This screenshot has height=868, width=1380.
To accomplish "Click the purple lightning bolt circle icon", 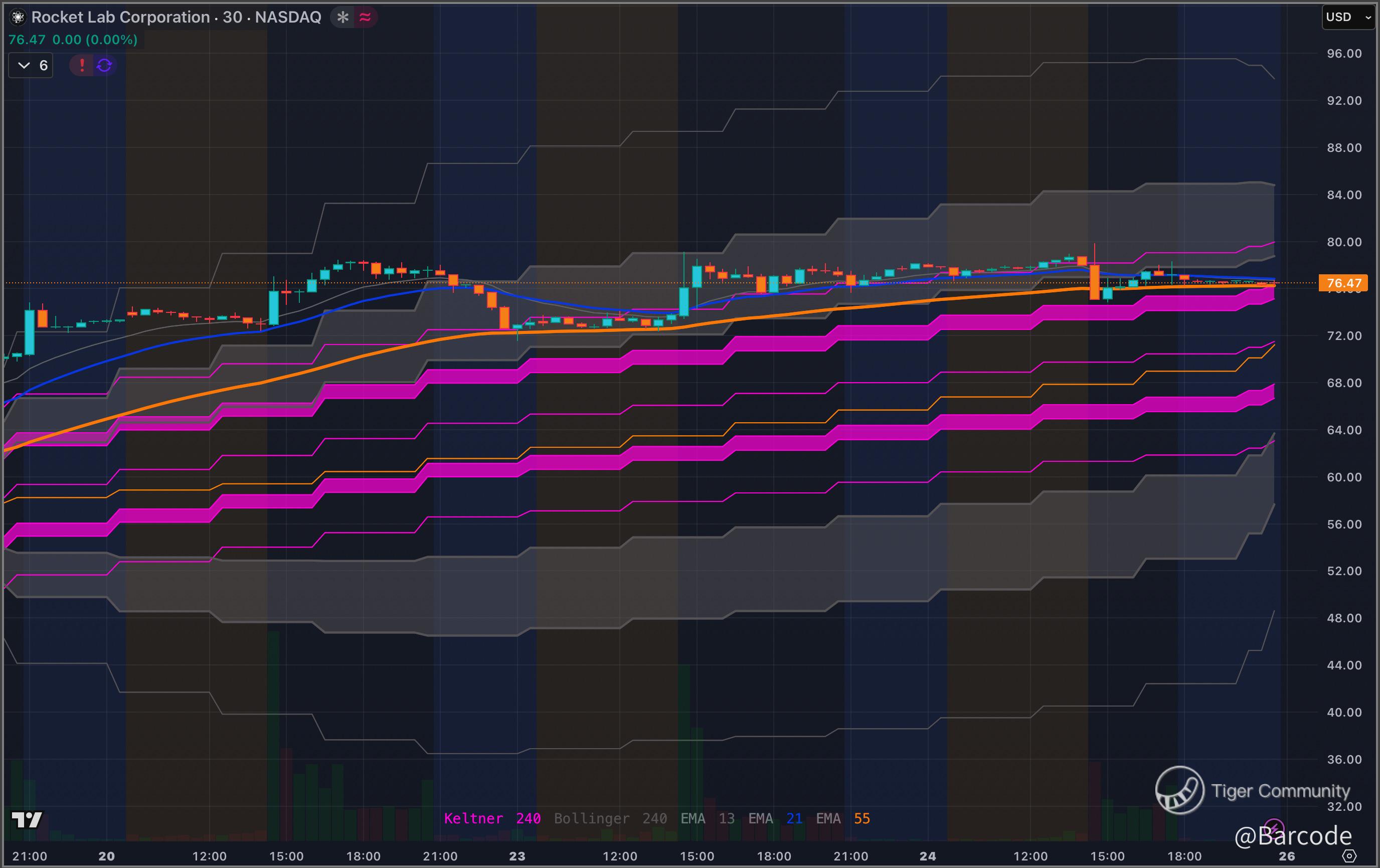I will point(1273,827).
